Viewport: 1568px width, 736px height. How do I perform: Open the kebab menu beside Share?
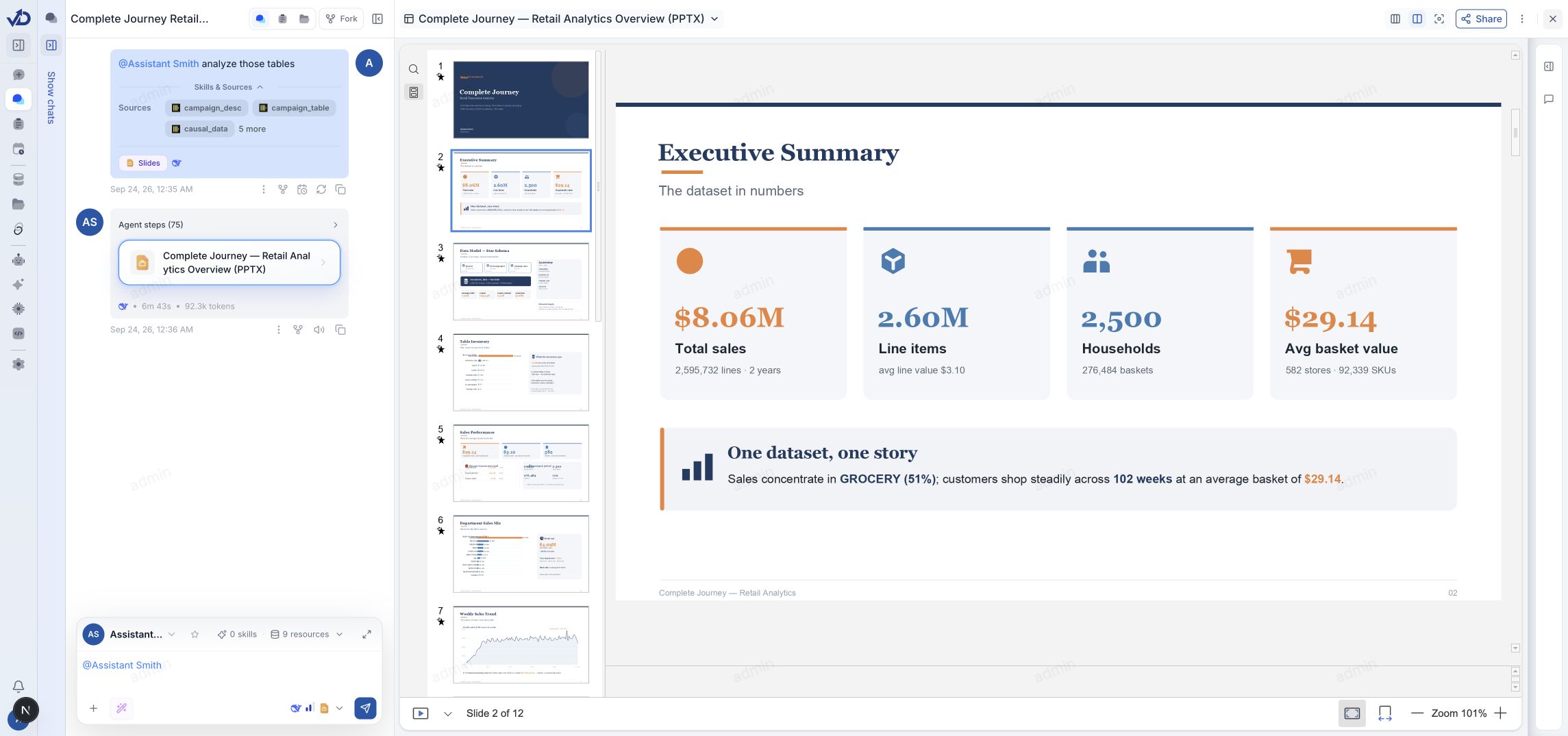[1522, 18]
